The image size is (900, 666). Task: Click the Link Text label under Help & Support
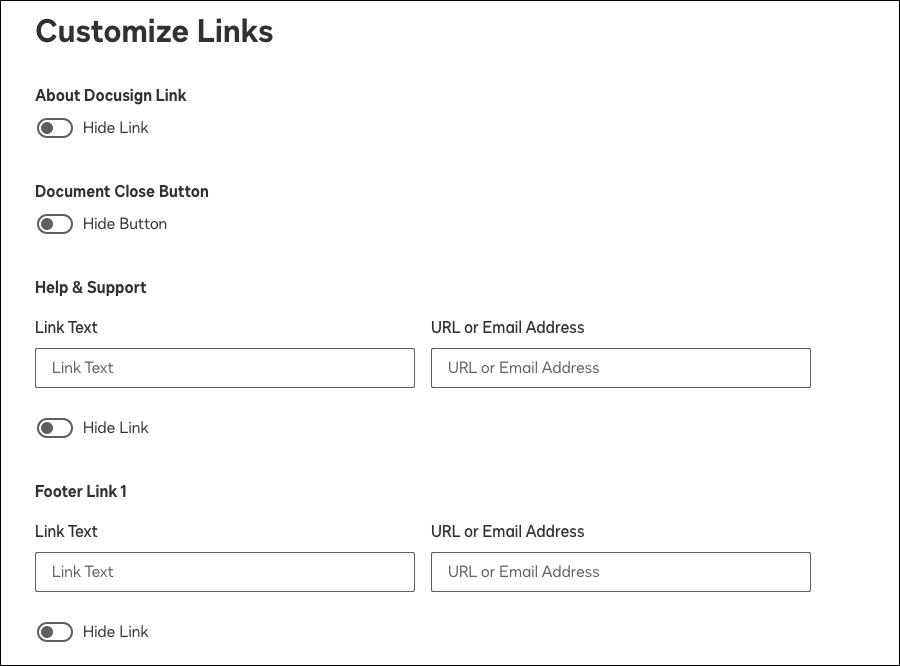(x=66, y=327)
